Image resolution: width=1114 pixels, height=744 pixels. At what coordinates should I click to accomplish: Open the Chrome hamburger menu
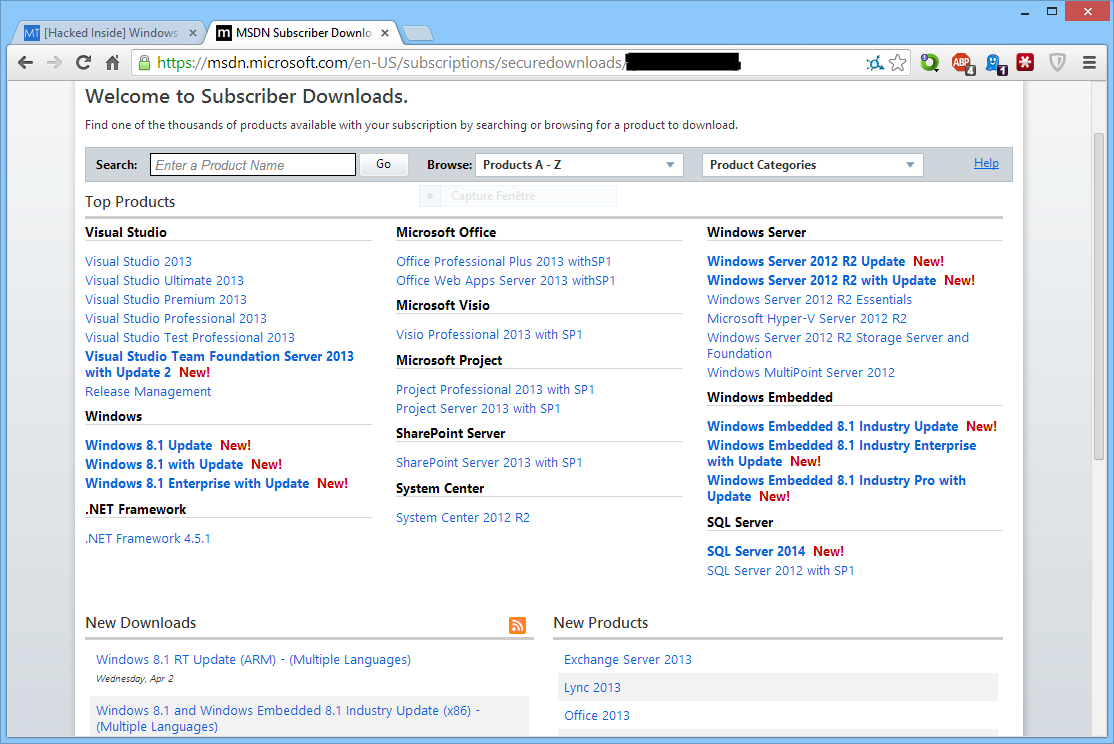pos(1090,63)
